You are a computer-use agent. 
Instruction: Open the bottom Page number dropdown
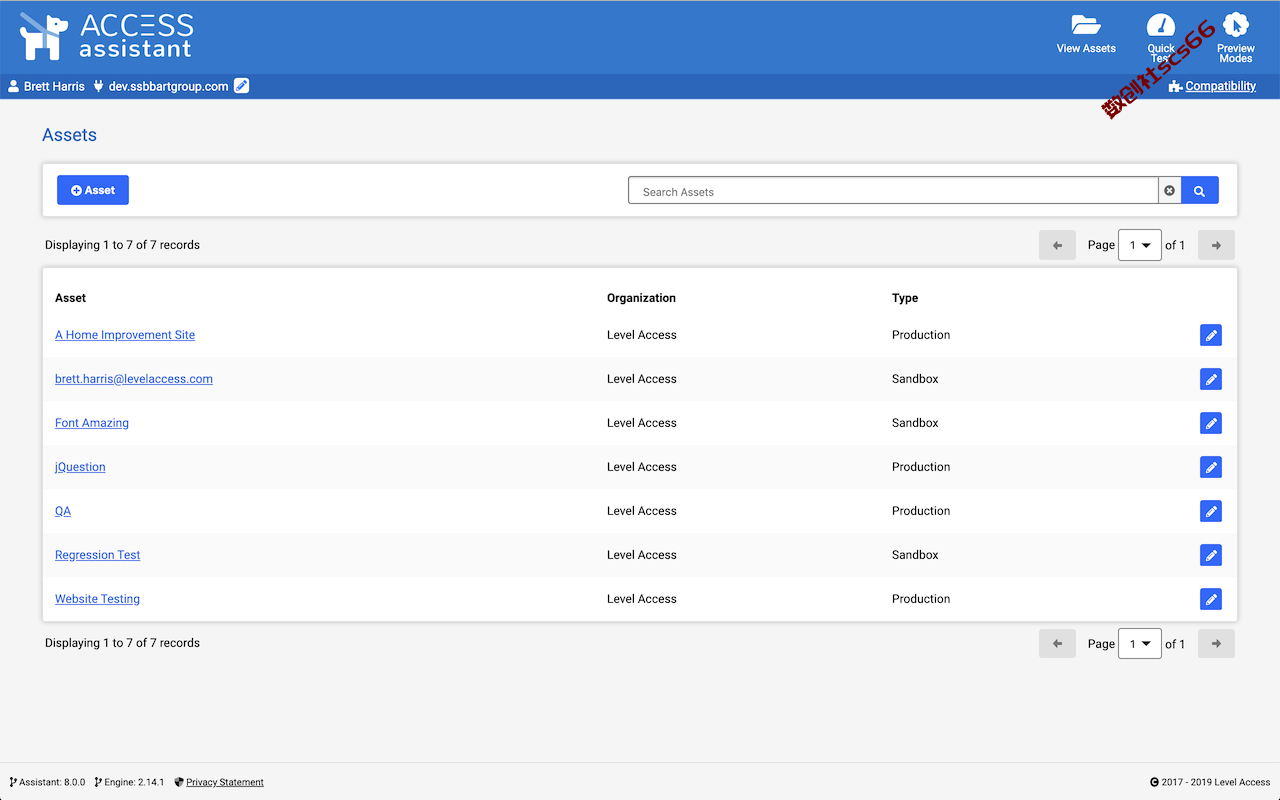[1139, 643]
